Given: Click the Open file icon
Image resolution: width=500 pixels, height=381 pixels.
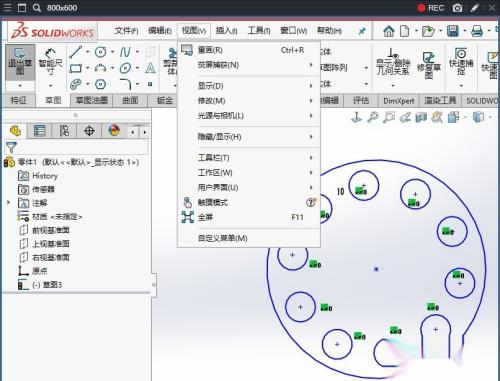Looking at the screenshot, I should click(x=428, y=31).
